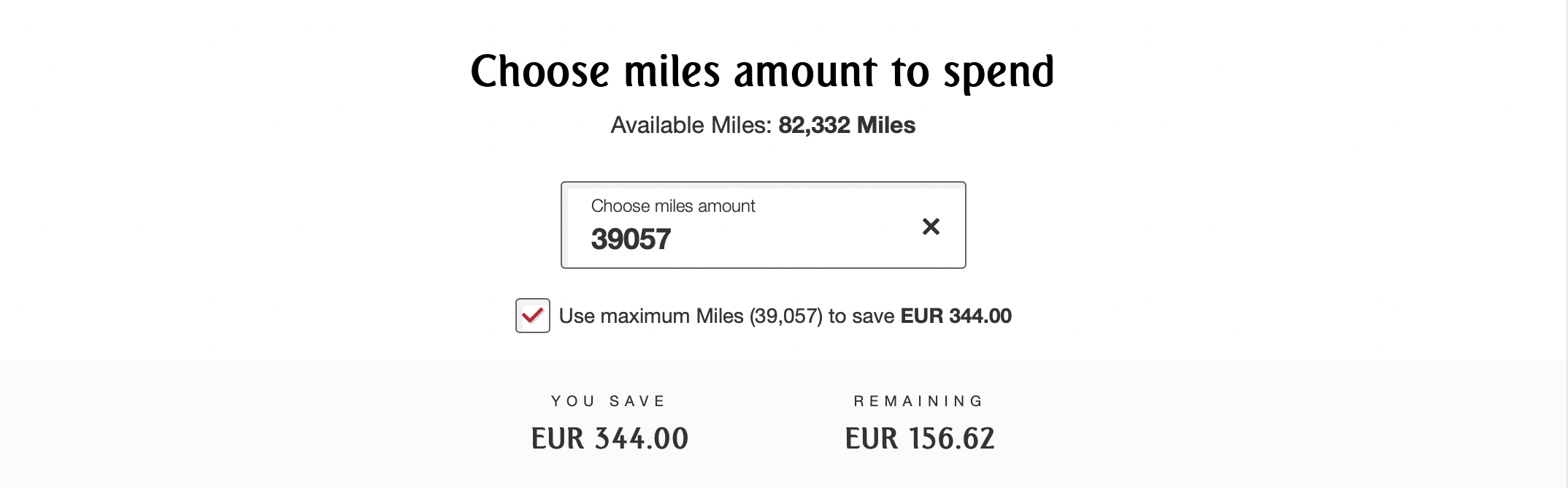
Task: Click the "Use maximum Miles" label text
Action: [651, 316]
